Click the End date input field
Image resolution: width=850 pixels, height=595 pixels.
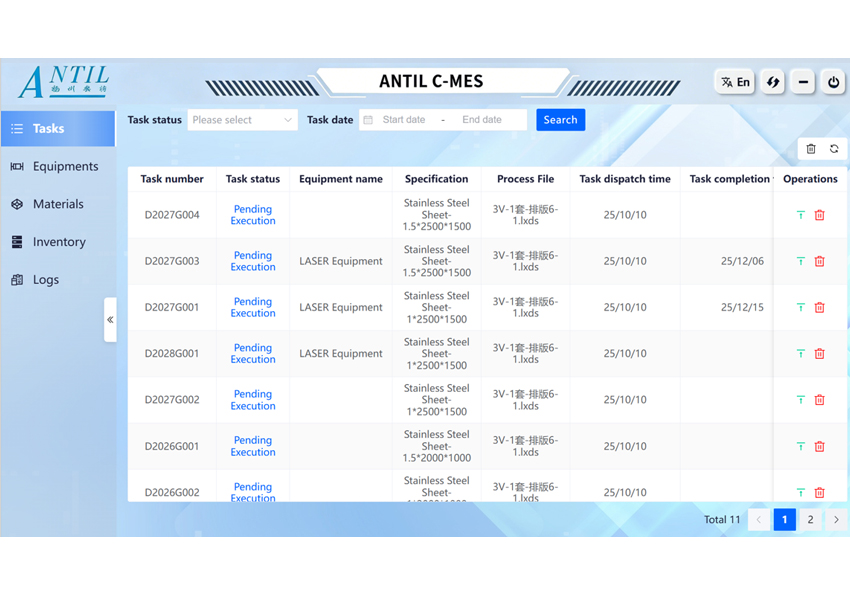click(485, 120)
